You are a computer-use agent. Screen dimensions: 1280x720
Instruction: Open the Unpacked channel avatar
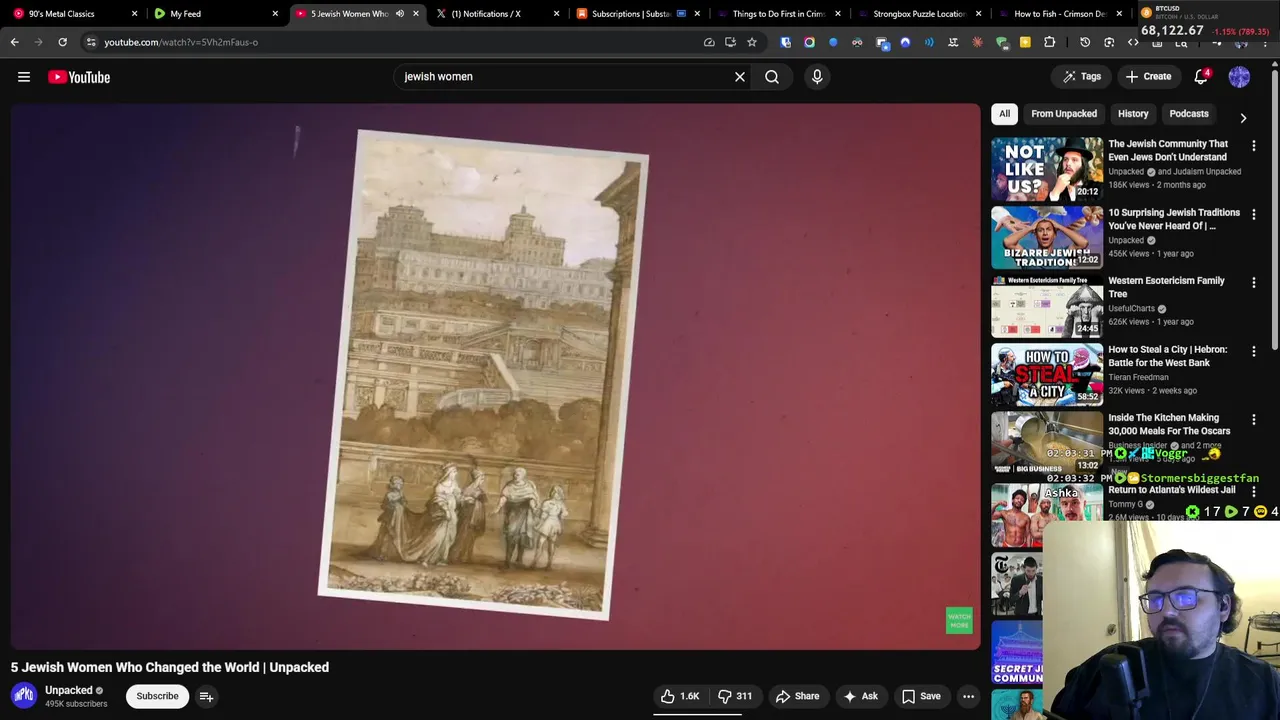click(x=24, y=695)
